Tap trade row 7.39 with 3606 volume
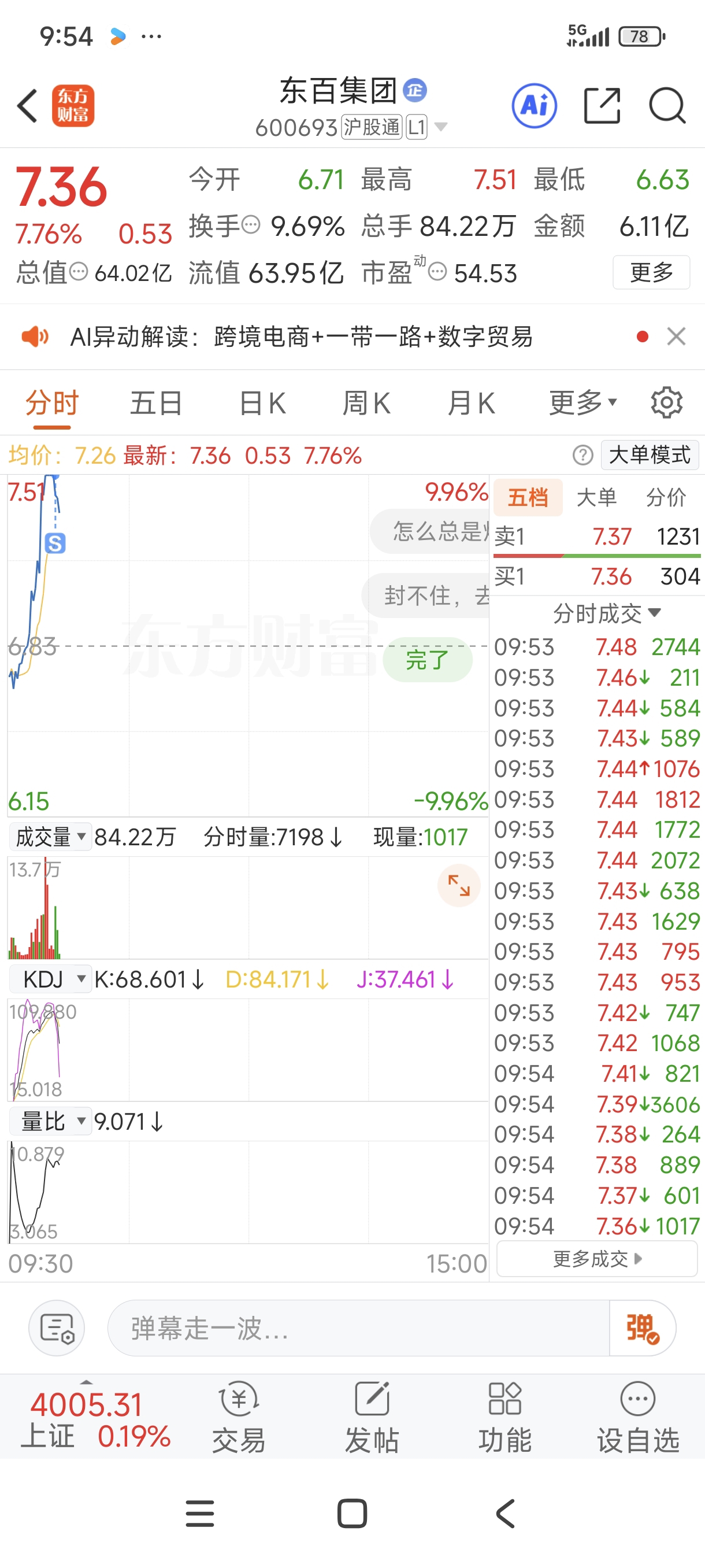The width and height of the screenshot is (705, 1568). click(x=597, y=1104)
